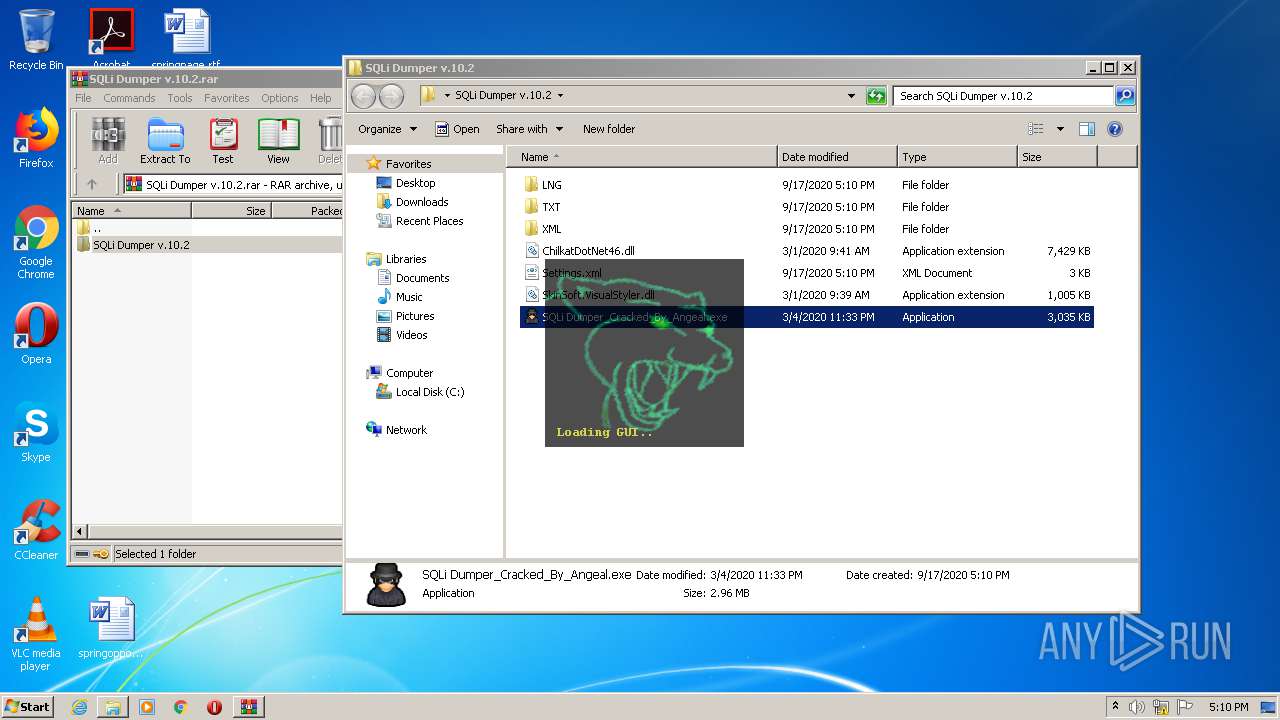Click New folder button
1280x720 pixels.
coord(609,129)
